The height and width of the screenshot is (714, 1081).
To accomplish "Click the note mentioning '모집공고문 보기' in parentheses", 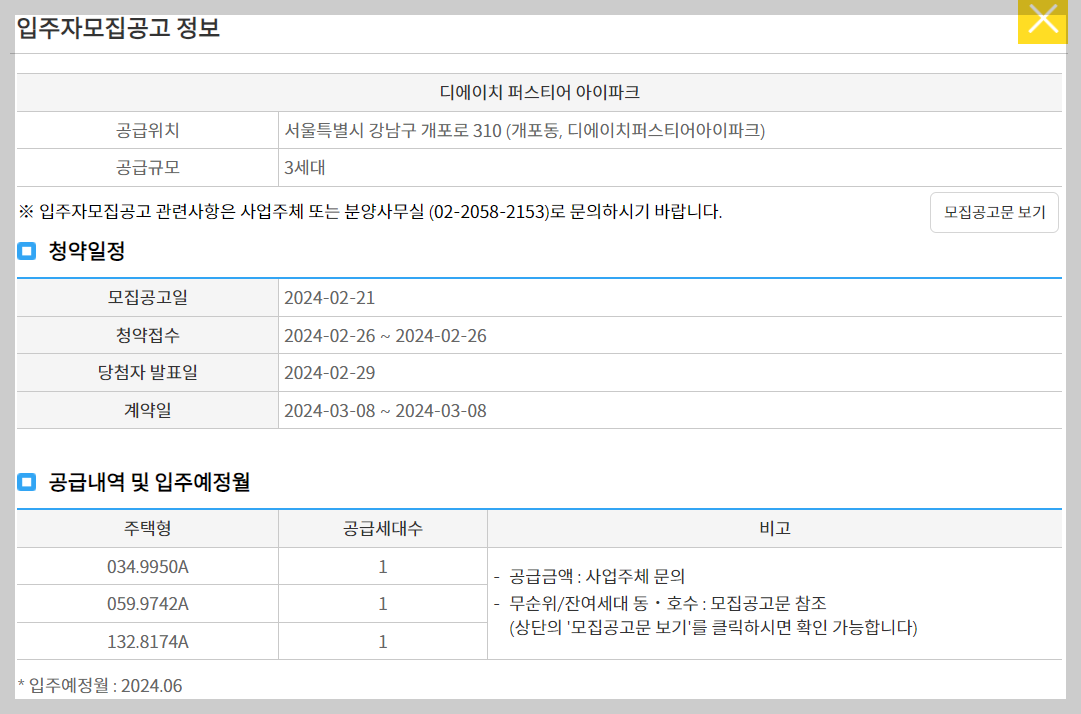I will point(714,627).
